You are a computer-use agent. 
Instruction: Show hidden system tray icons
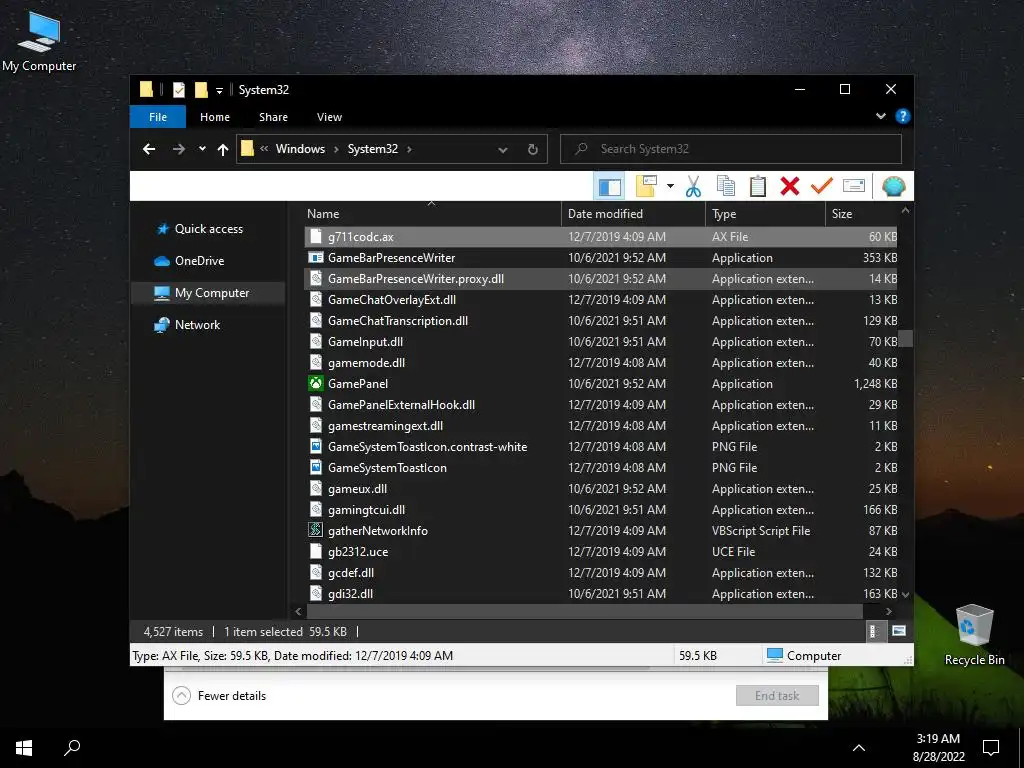859,748
